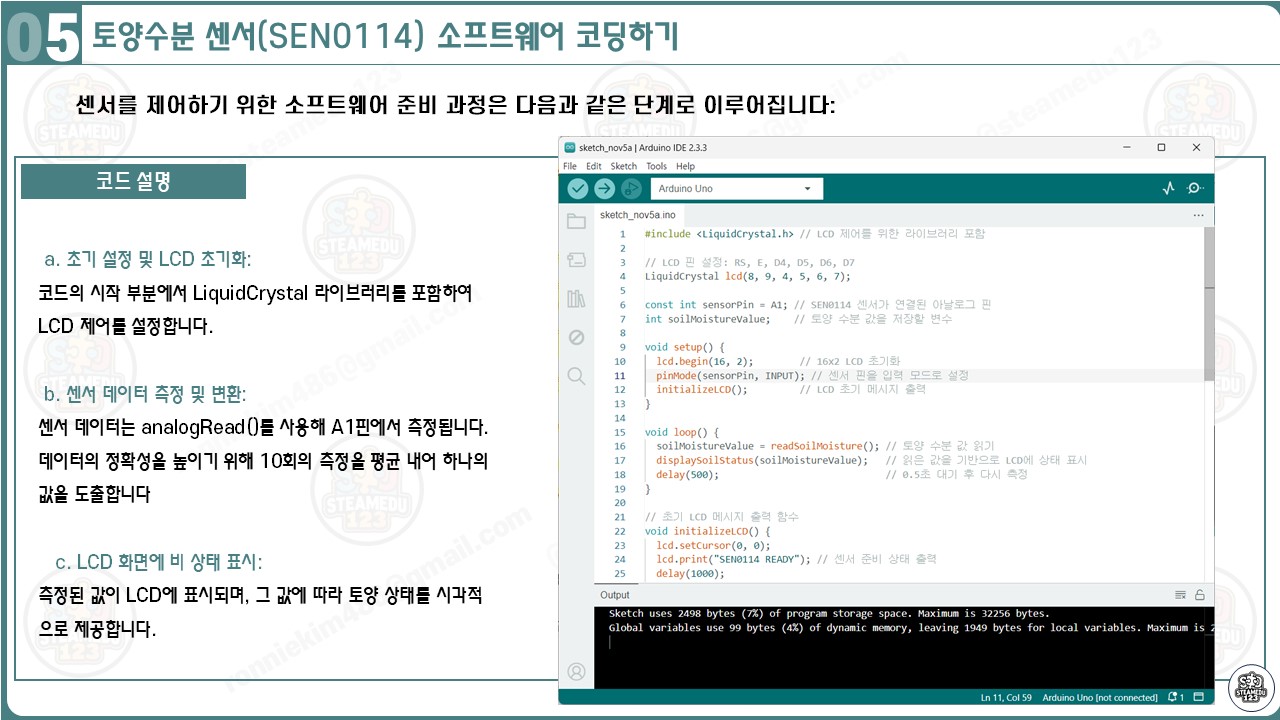Click the 'Global variables use 99 bytes' output line
The height and width of the screenshot is (720, 1280).
[x=910, y=628]
